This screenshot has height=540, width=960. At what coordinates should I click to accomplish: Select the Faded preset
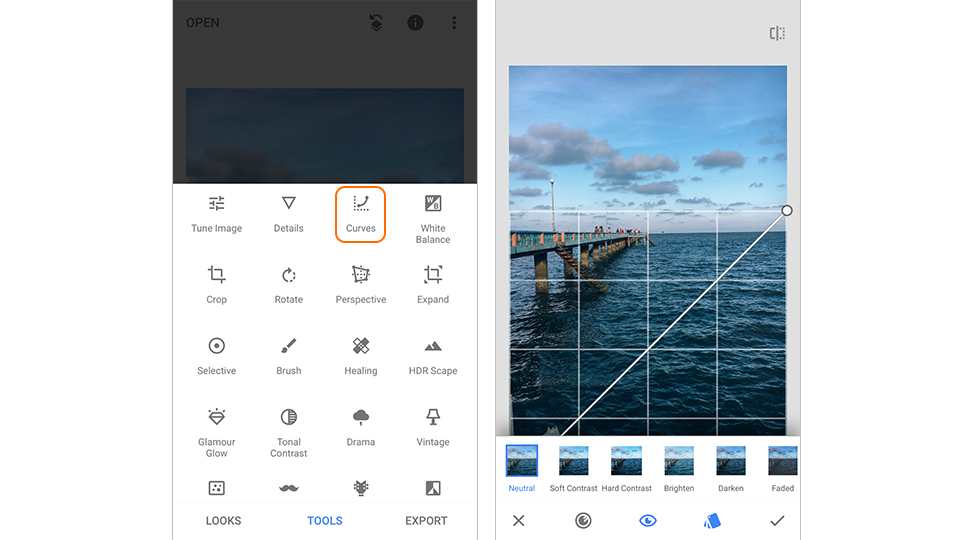[782, 468]
